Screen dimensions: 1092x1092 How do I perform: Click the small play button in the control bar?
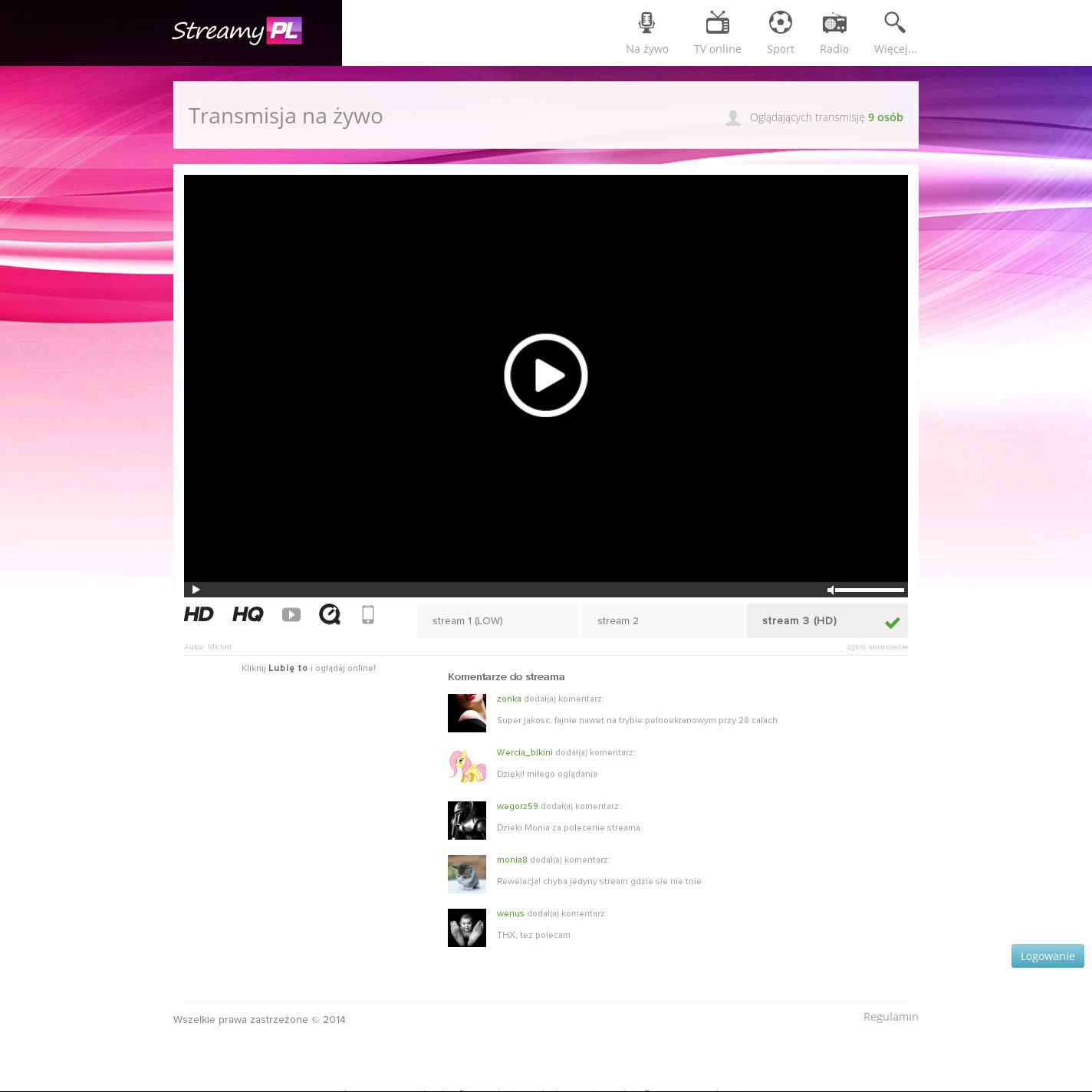196,590
